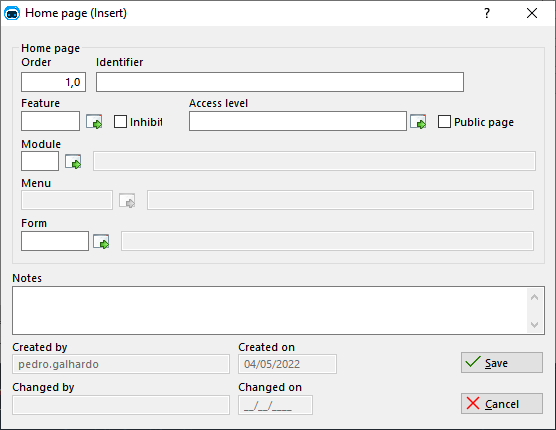
Task: Click the Form lookup icon
Action: pyautogui.click(x=101, y=241)
